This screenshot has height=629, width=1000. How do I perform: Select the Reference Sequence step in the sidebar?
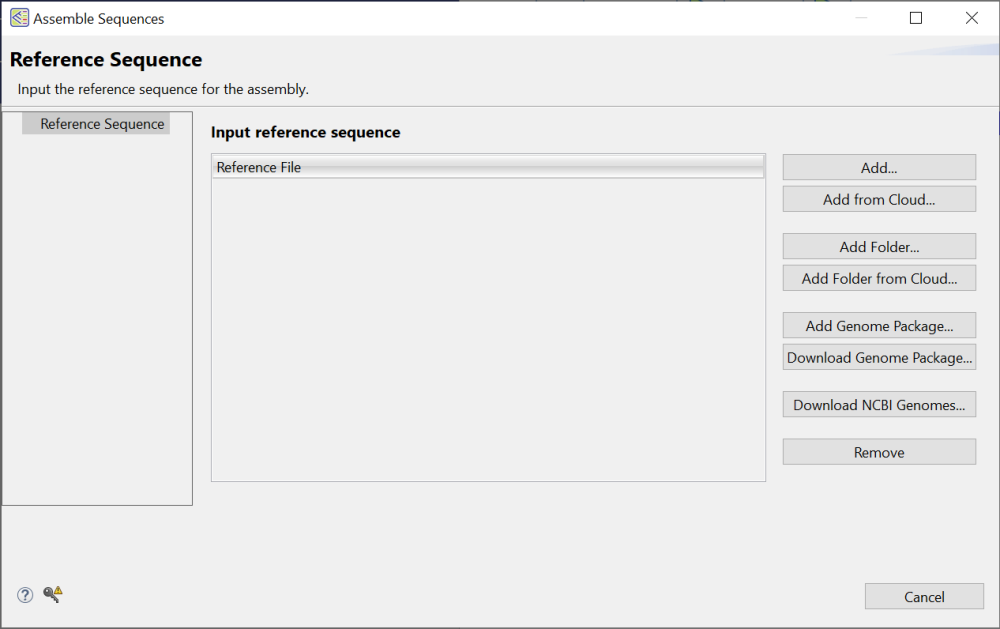[101, 123]
